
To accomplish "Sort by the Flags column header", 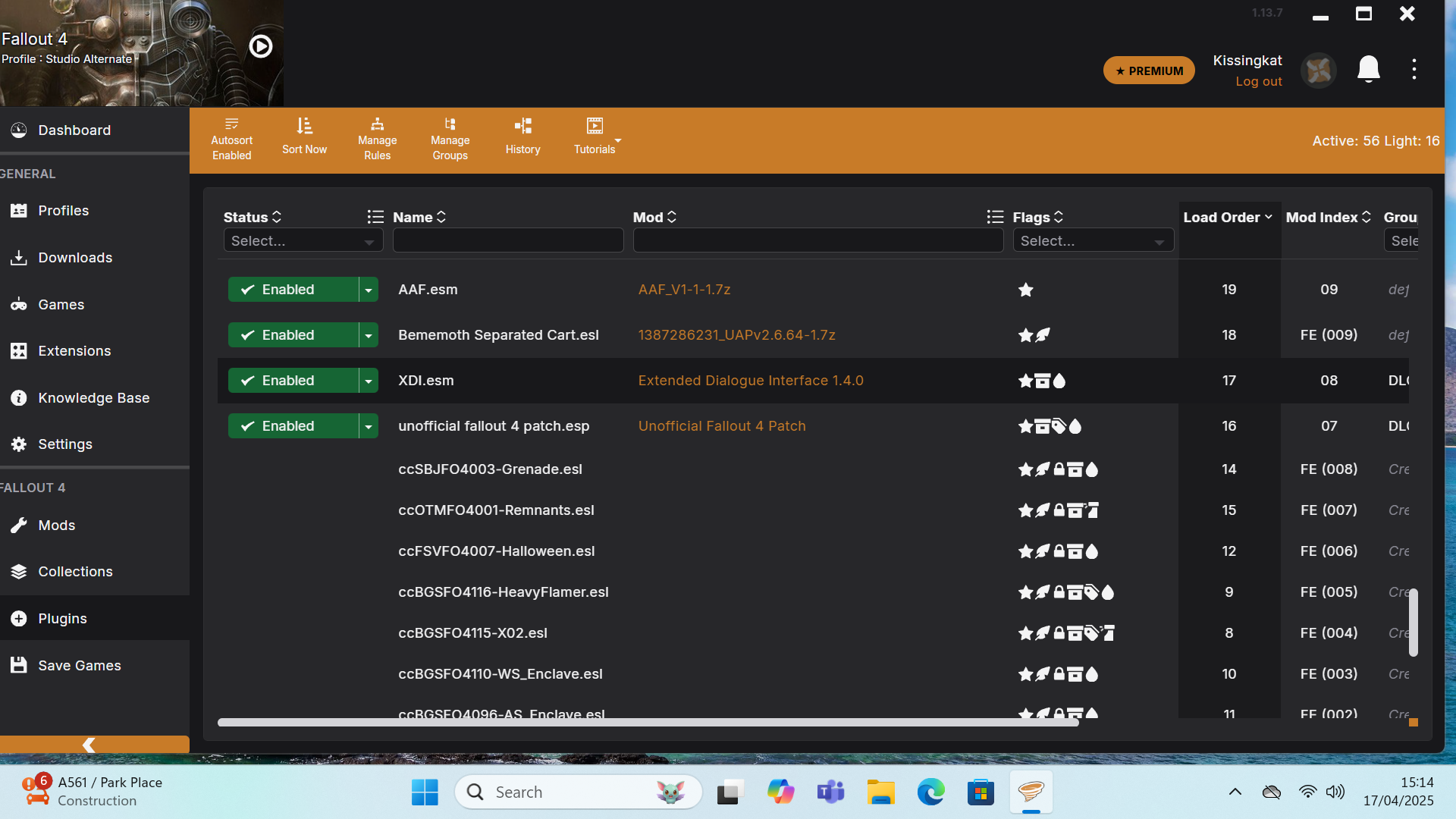I will pyautogui.click(x=1037, y=218).
